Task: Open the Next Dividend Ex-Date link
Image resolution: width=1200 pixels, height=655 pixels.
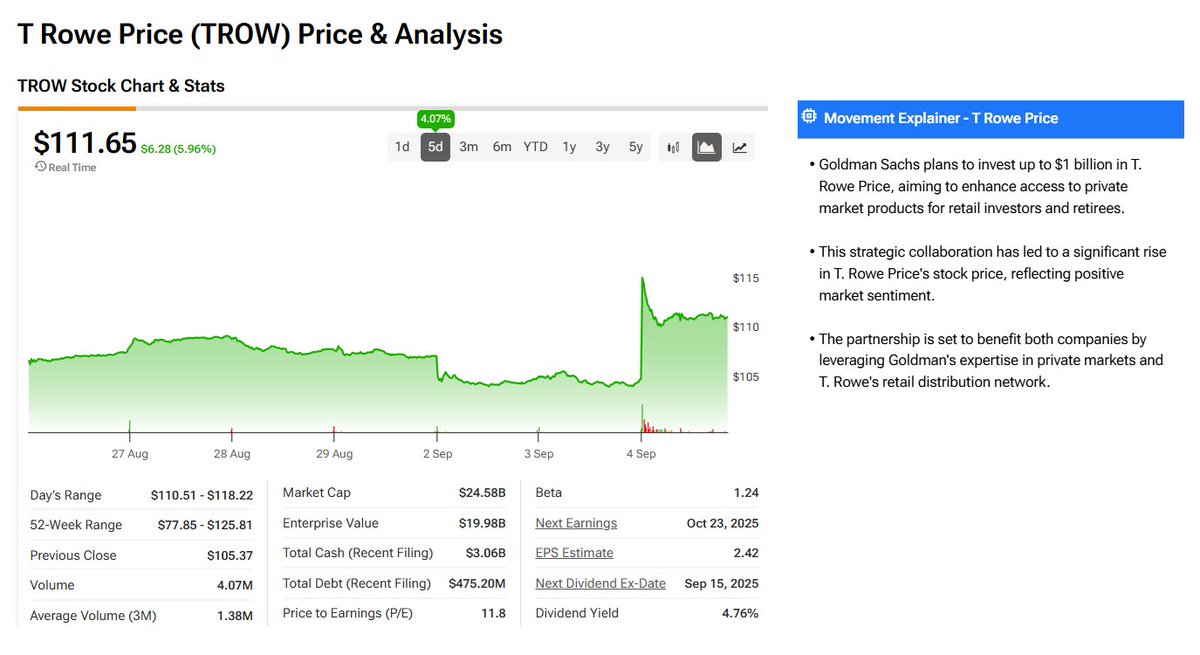Action: (x=600, y=583)
